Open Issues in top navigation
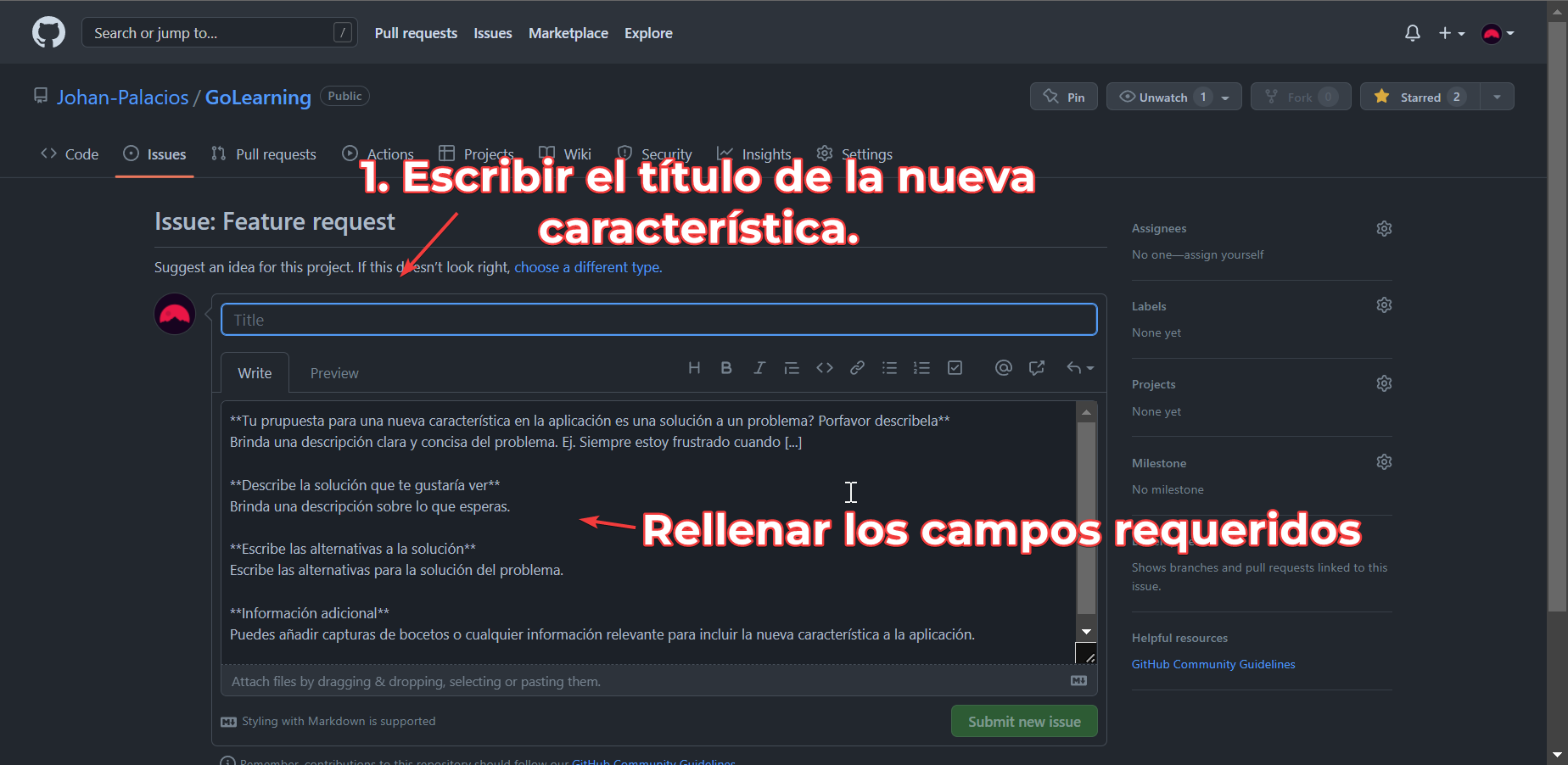The height and width of the screenshot is (765, 1568). pyautogui.click(x=493, y=33)
